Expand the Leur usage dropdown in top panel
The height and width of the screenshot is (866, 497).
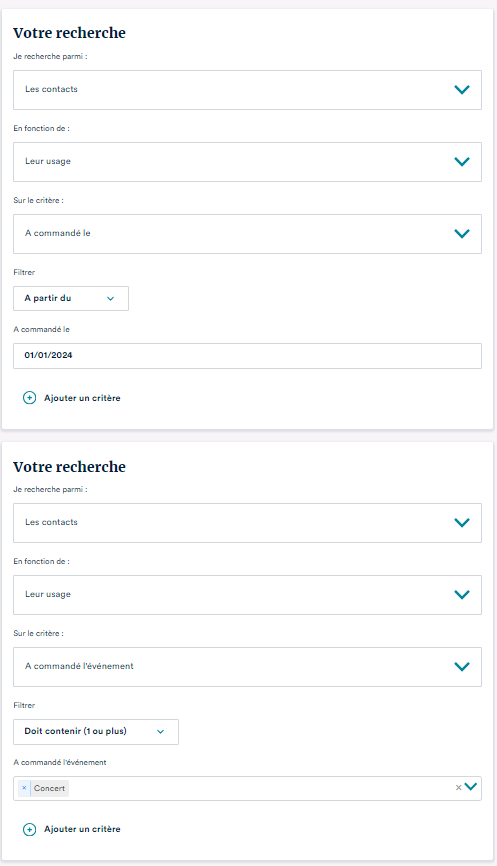(247, 162)
